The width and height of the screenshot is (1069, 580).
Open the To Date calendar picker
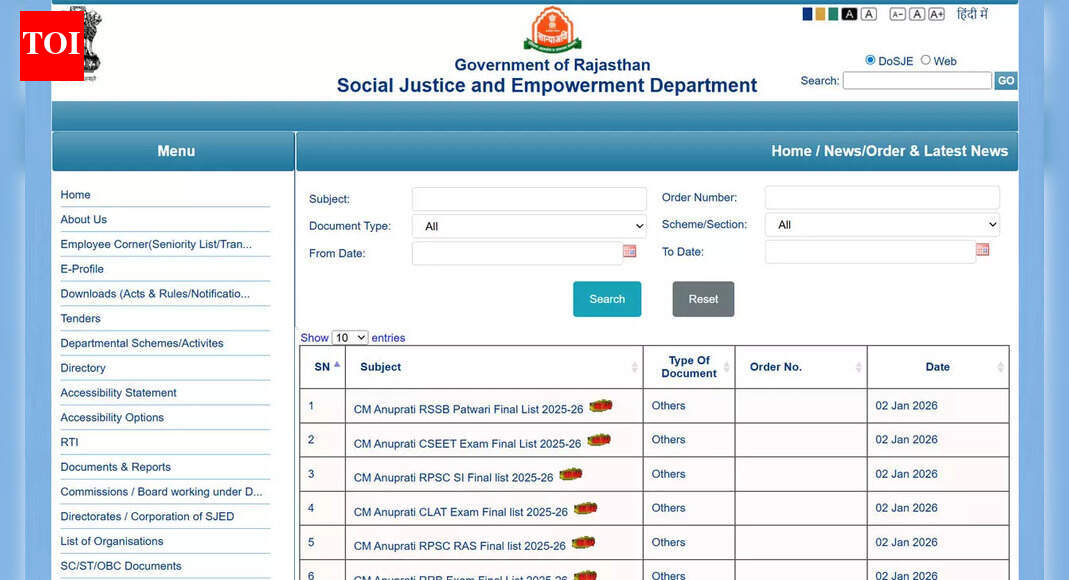(982, 249)
